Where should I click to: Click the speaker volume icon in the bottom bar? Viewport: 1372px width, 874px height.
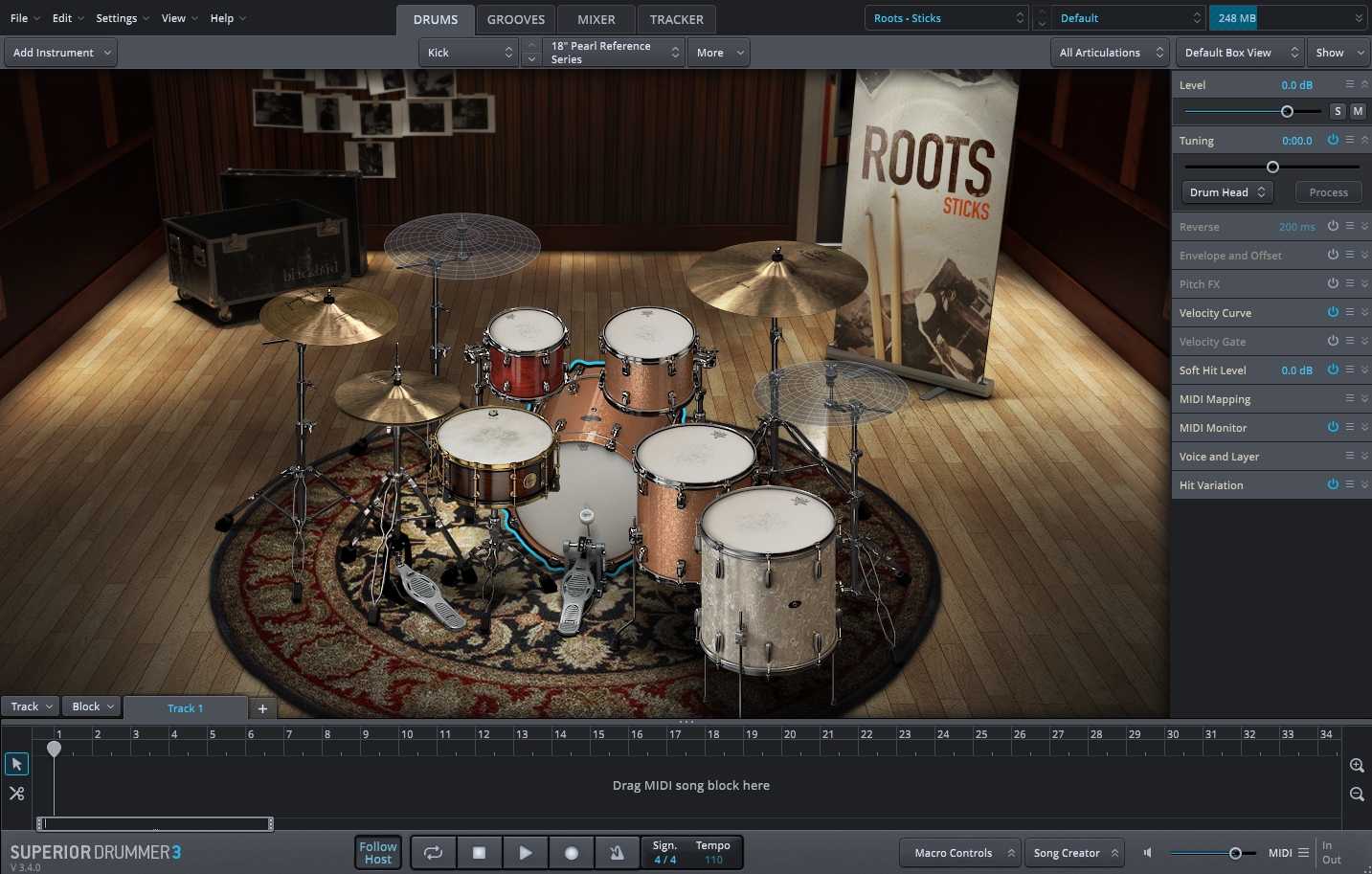coord(1146,852)
